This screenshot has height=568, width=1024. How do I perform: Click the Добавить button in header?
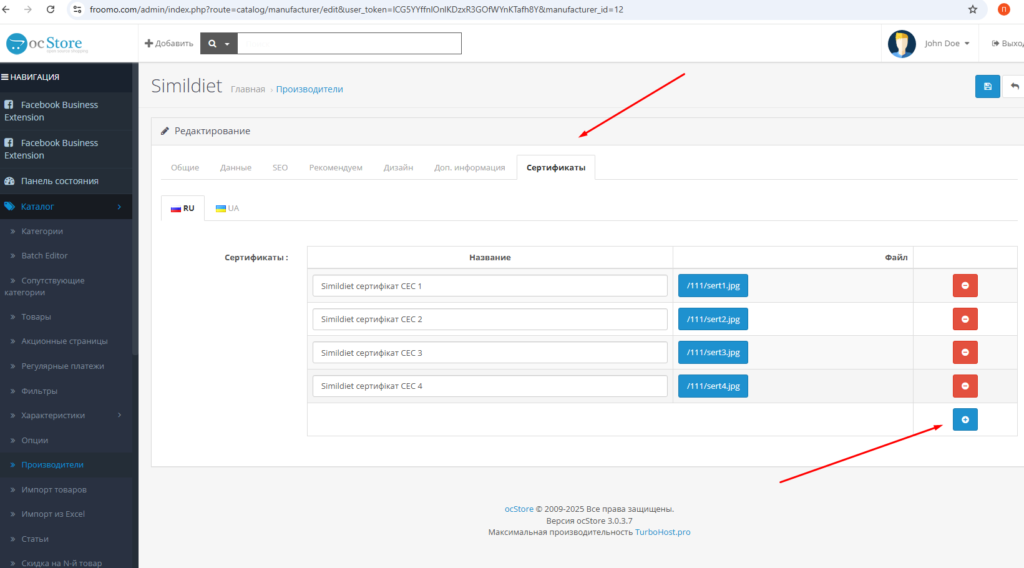pos(168,44)
